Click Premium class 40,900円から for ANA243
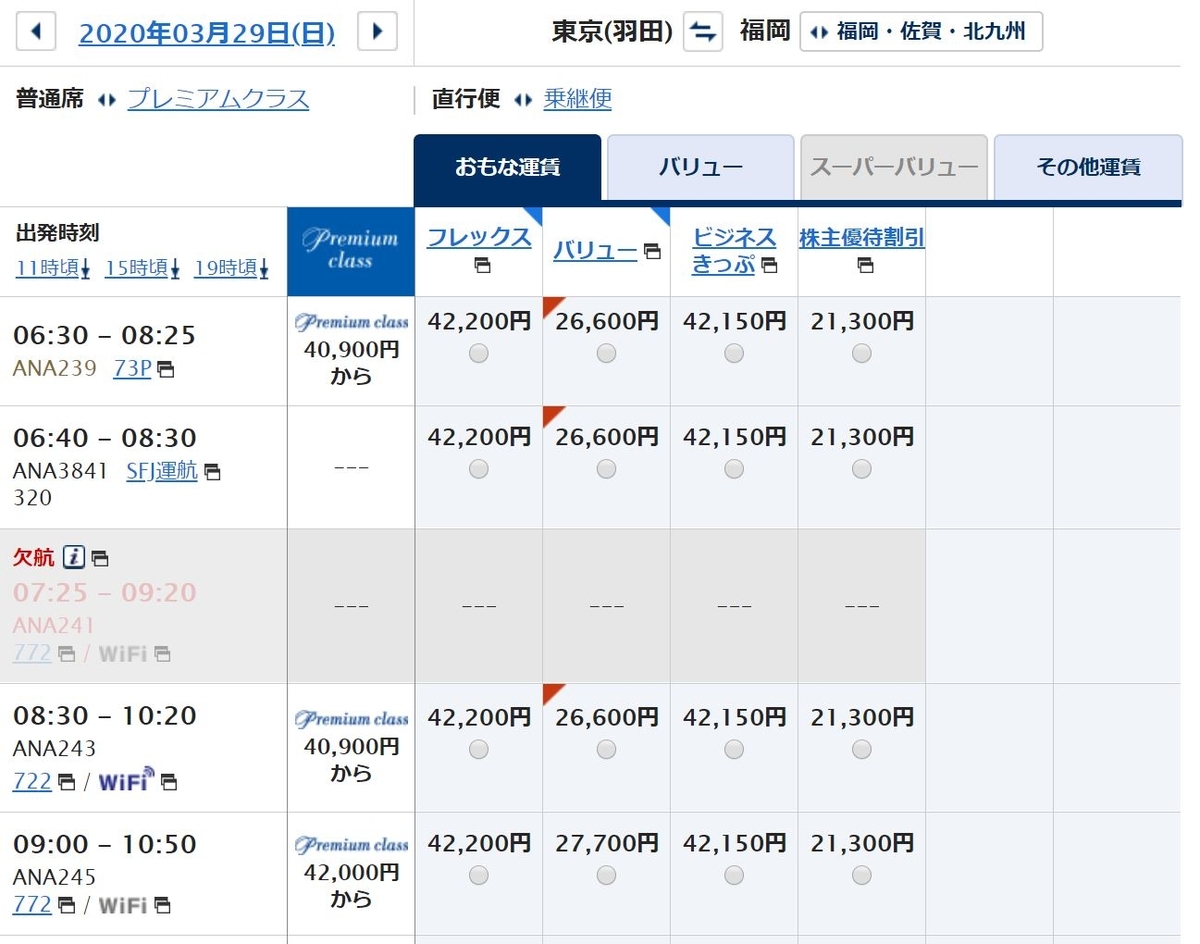The image size is (1200, 944). click(351, 747)
